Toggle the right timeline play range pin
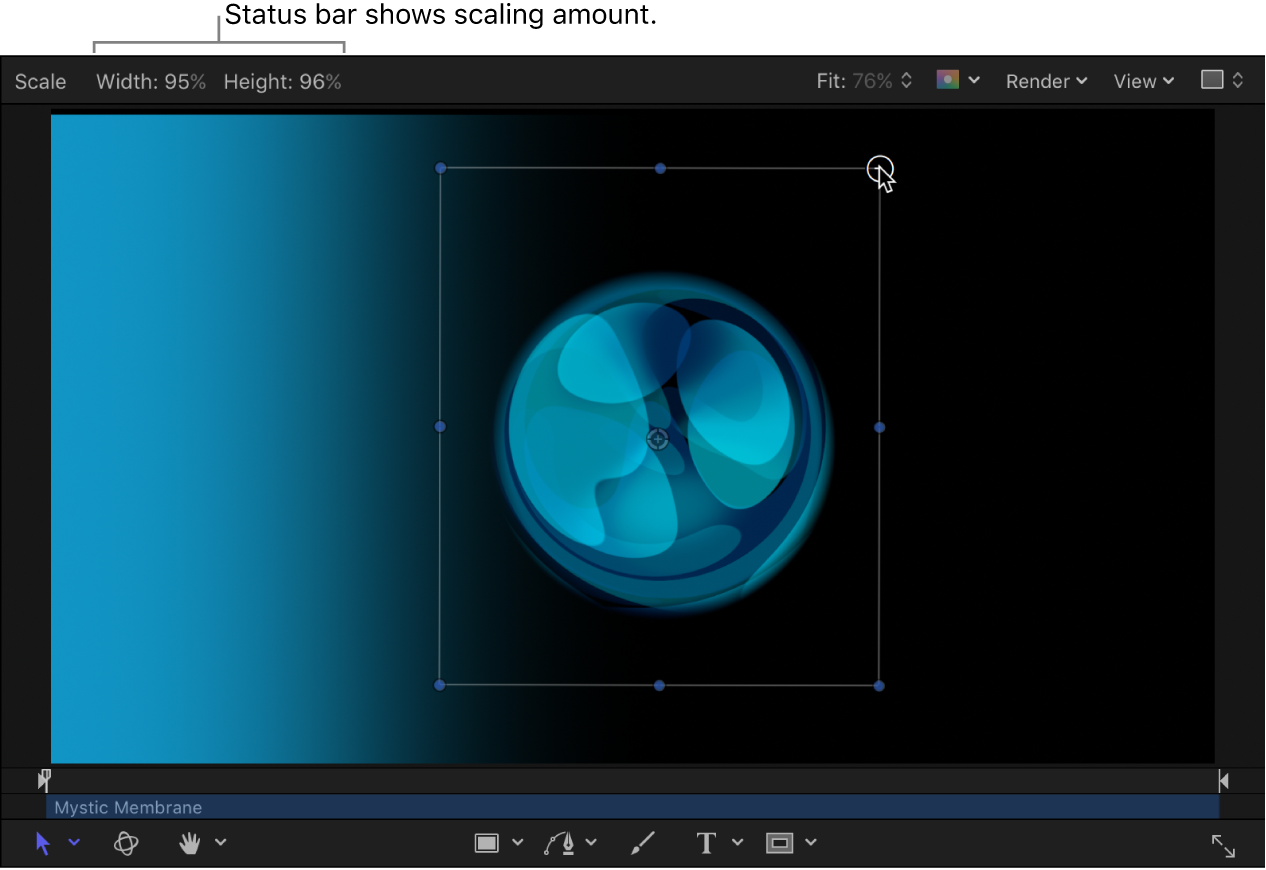This screenshot has height=870, width=1266. [x=1223, y=779]
